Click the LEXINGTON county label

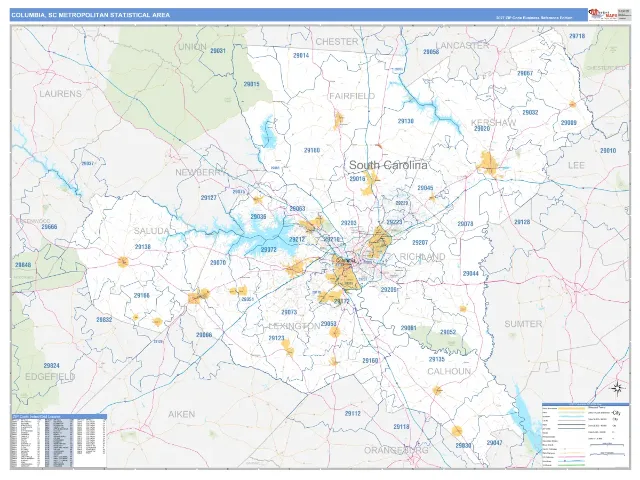[294, 326]
